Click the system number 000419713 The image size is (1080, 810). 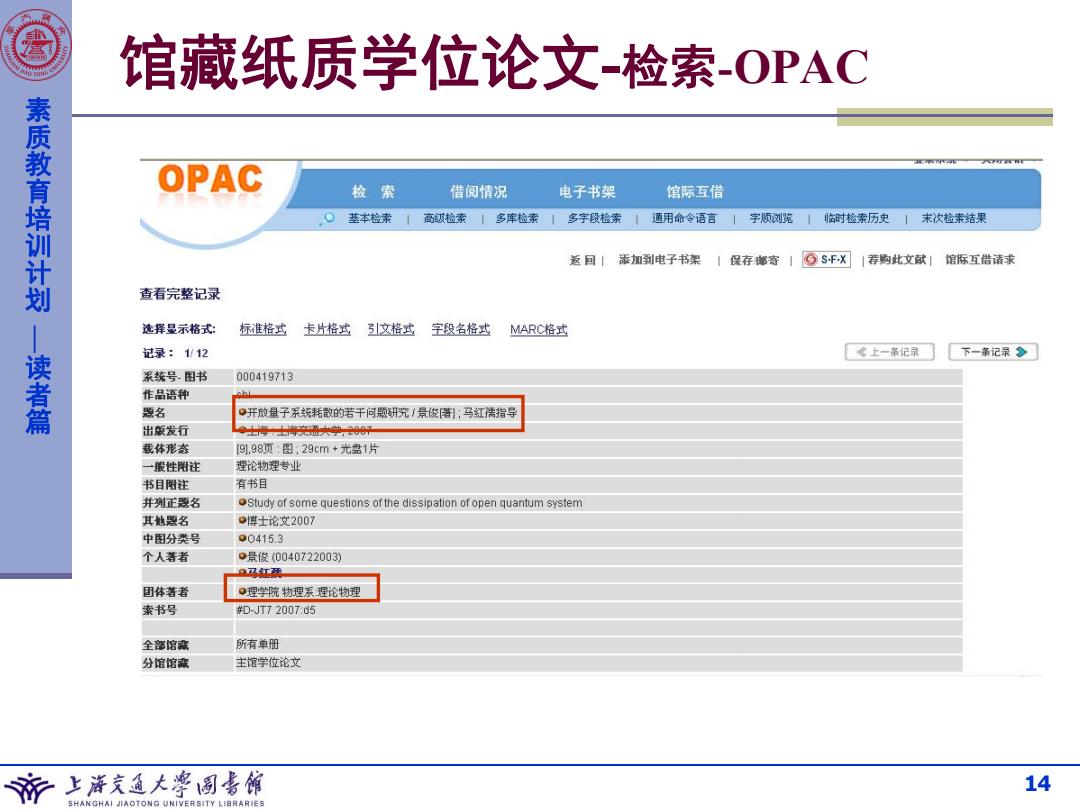pos(264,377)
